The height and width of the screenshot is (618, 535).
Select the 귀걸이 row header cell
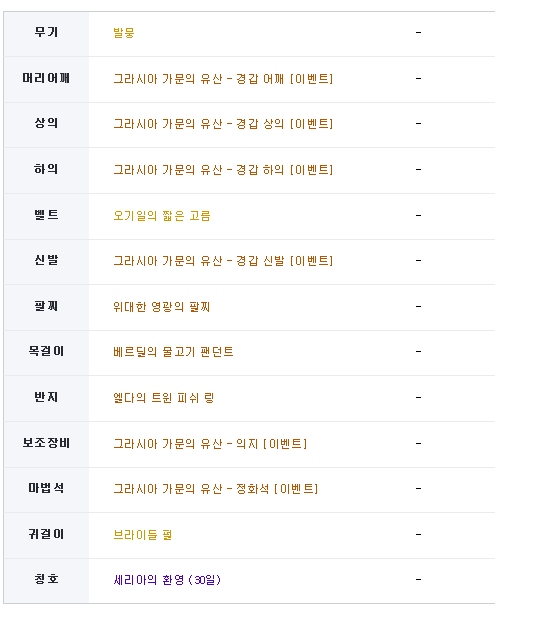click(47, 535)
